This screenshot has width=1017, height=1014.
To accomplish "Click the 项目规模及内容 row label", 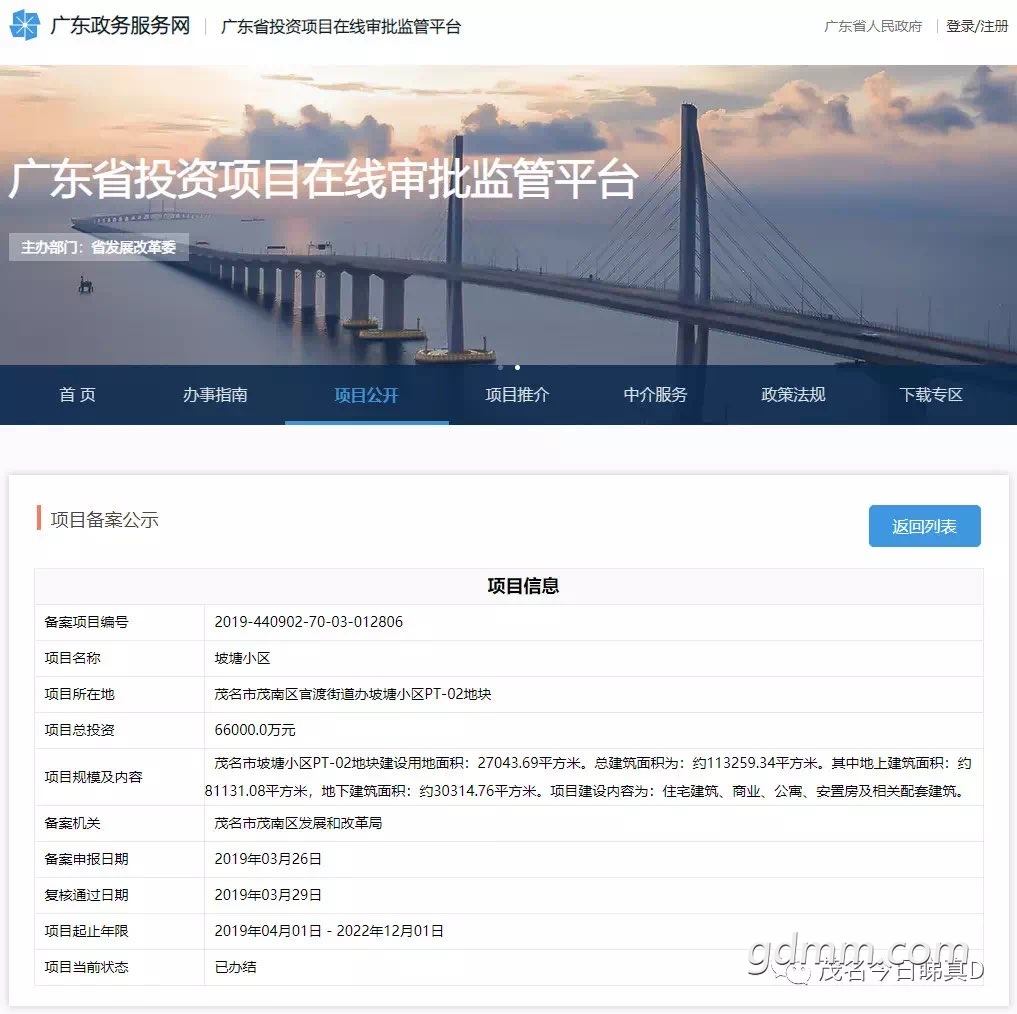I will coord(93,777).
